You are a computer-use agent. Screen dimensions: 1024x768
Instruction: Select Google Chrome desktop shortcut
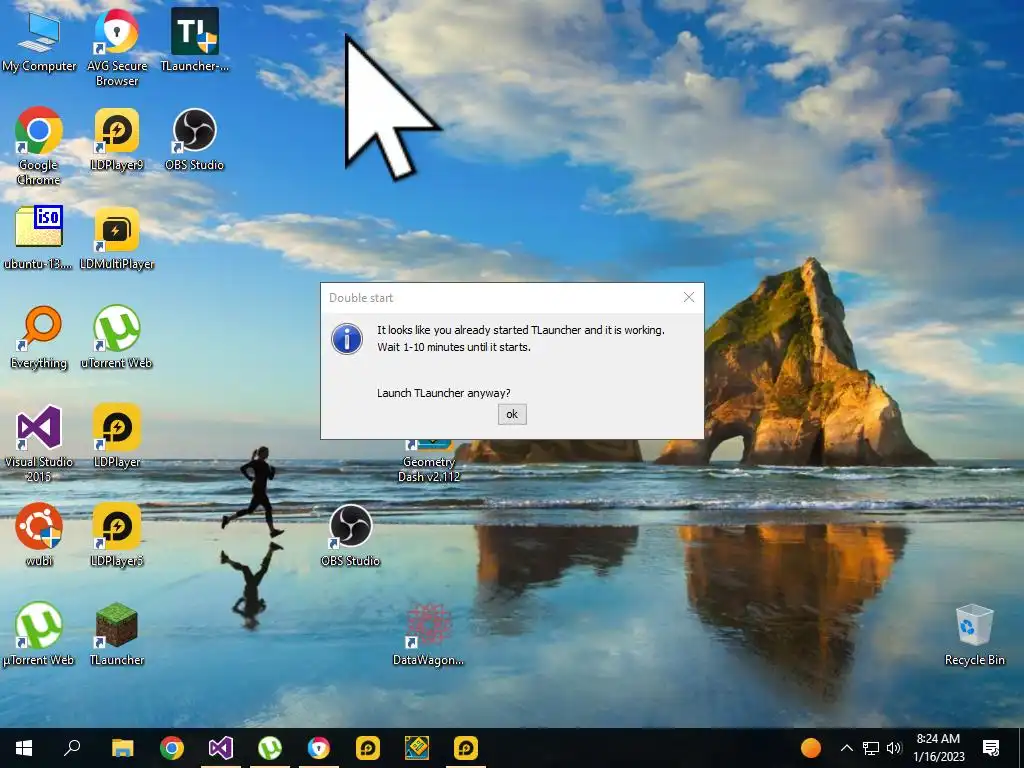click(x=39, y=146)
